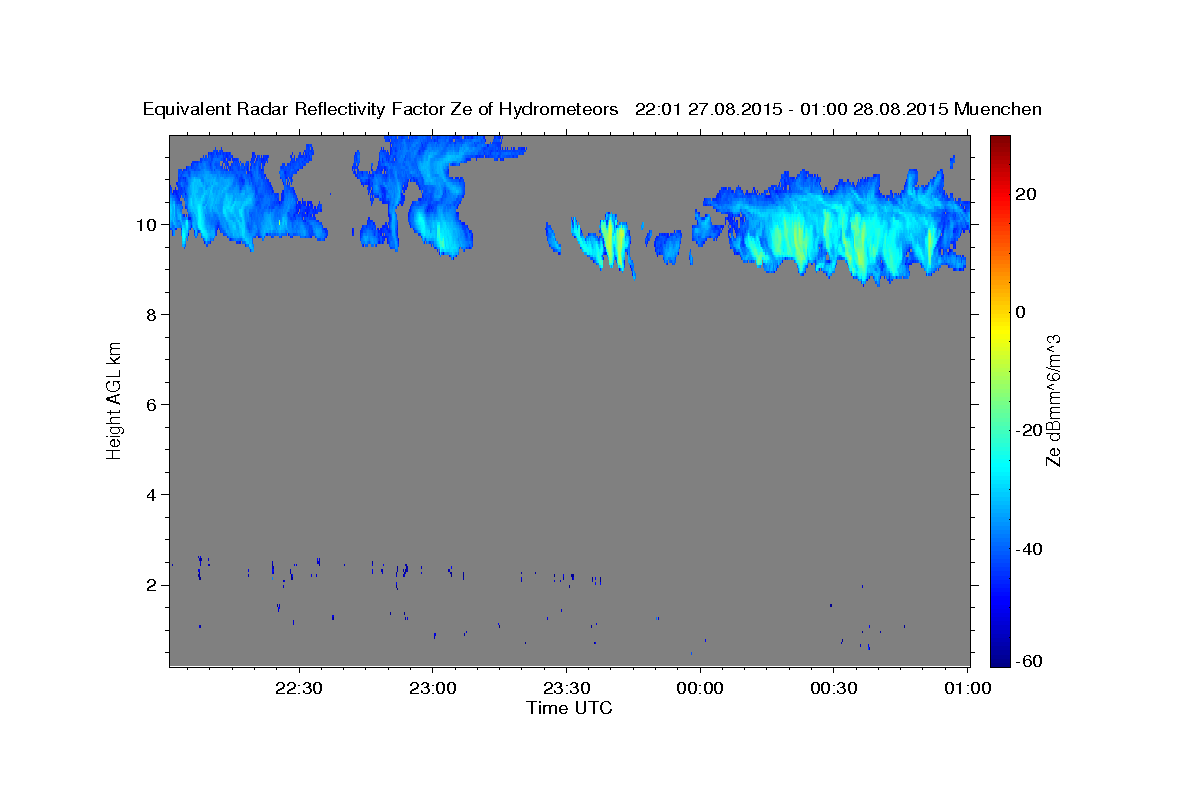Viewport: 1200px width, 800px height.
Task: Click the height axis label '10'
Action: [146, 225]
